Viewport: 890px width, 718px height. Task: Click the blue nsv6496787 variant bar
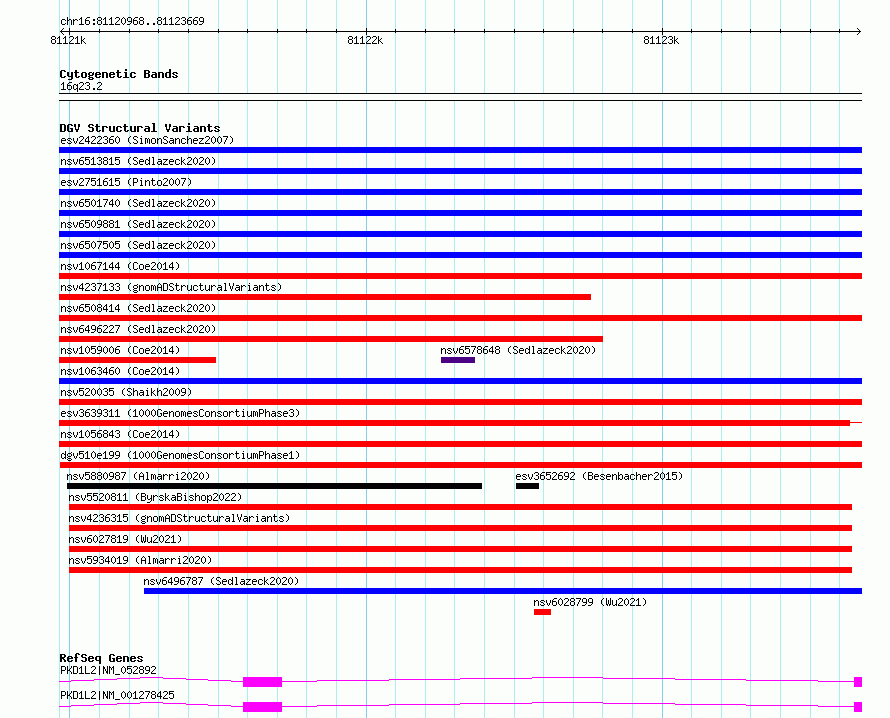point(503,591)
